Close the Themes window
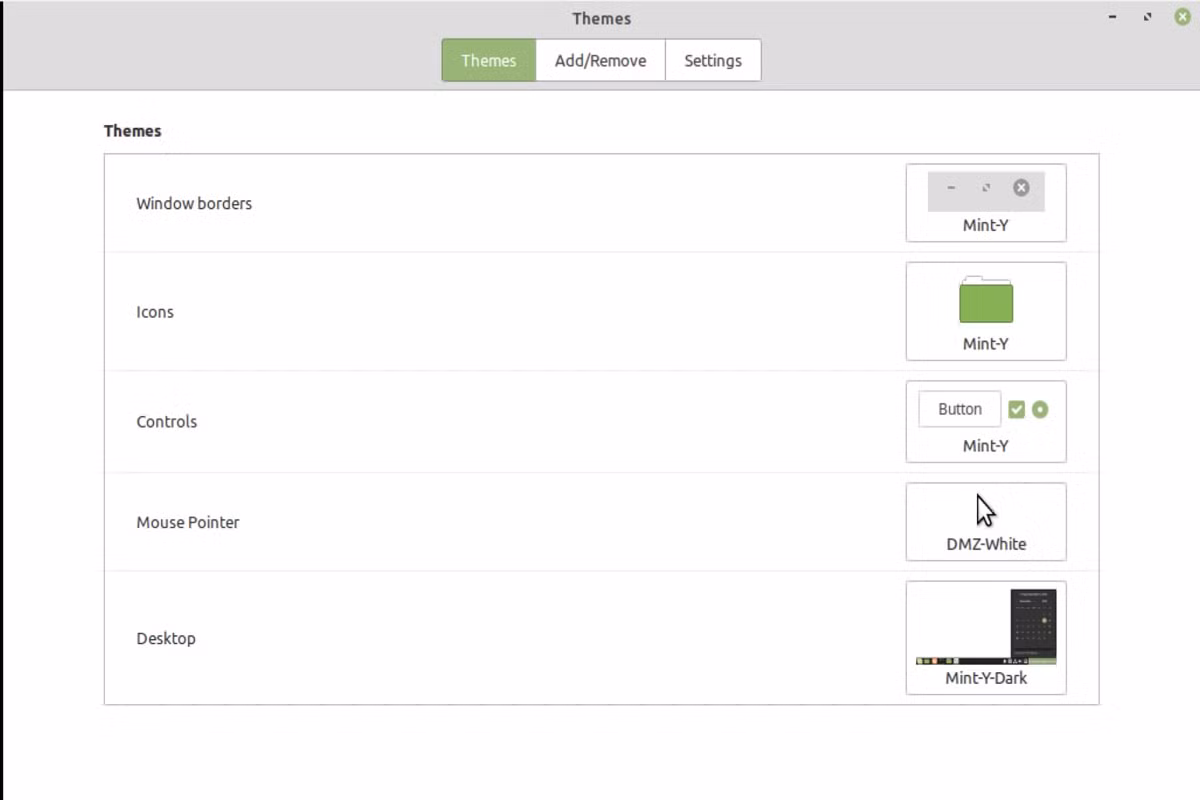This screenshot has width=1200, height=800. coord(1182,17)
